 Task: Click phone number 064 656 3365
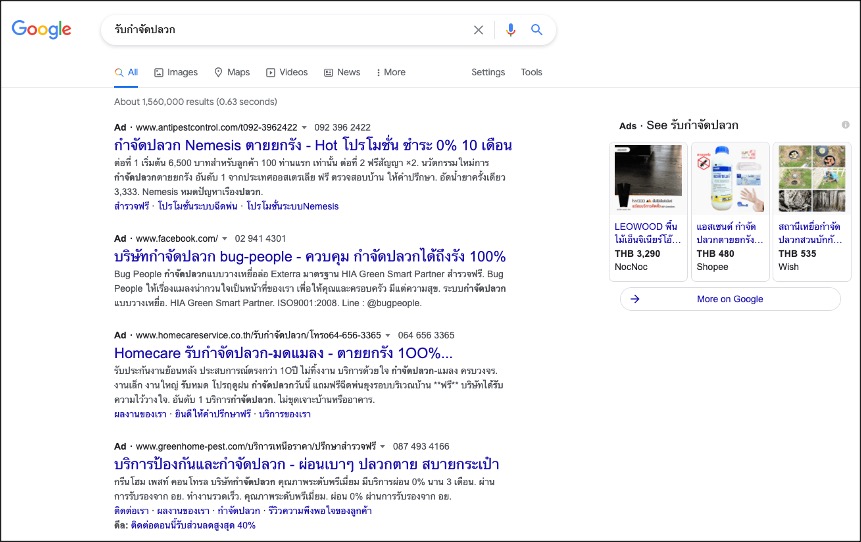pyautogui.click(x=426, y=336)
